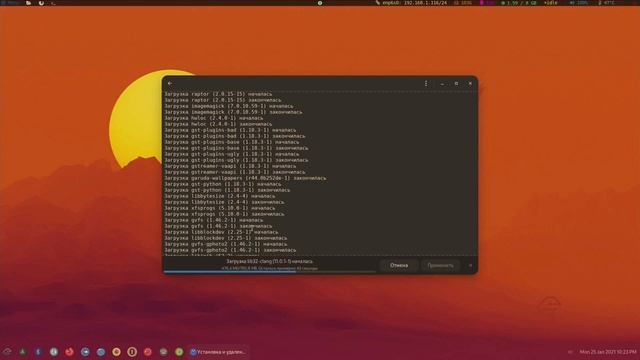Click the log line 'raptor (2.0.15-15) закончилась'
This screenshot has width=640, height=360.
(x=222, y=100)
